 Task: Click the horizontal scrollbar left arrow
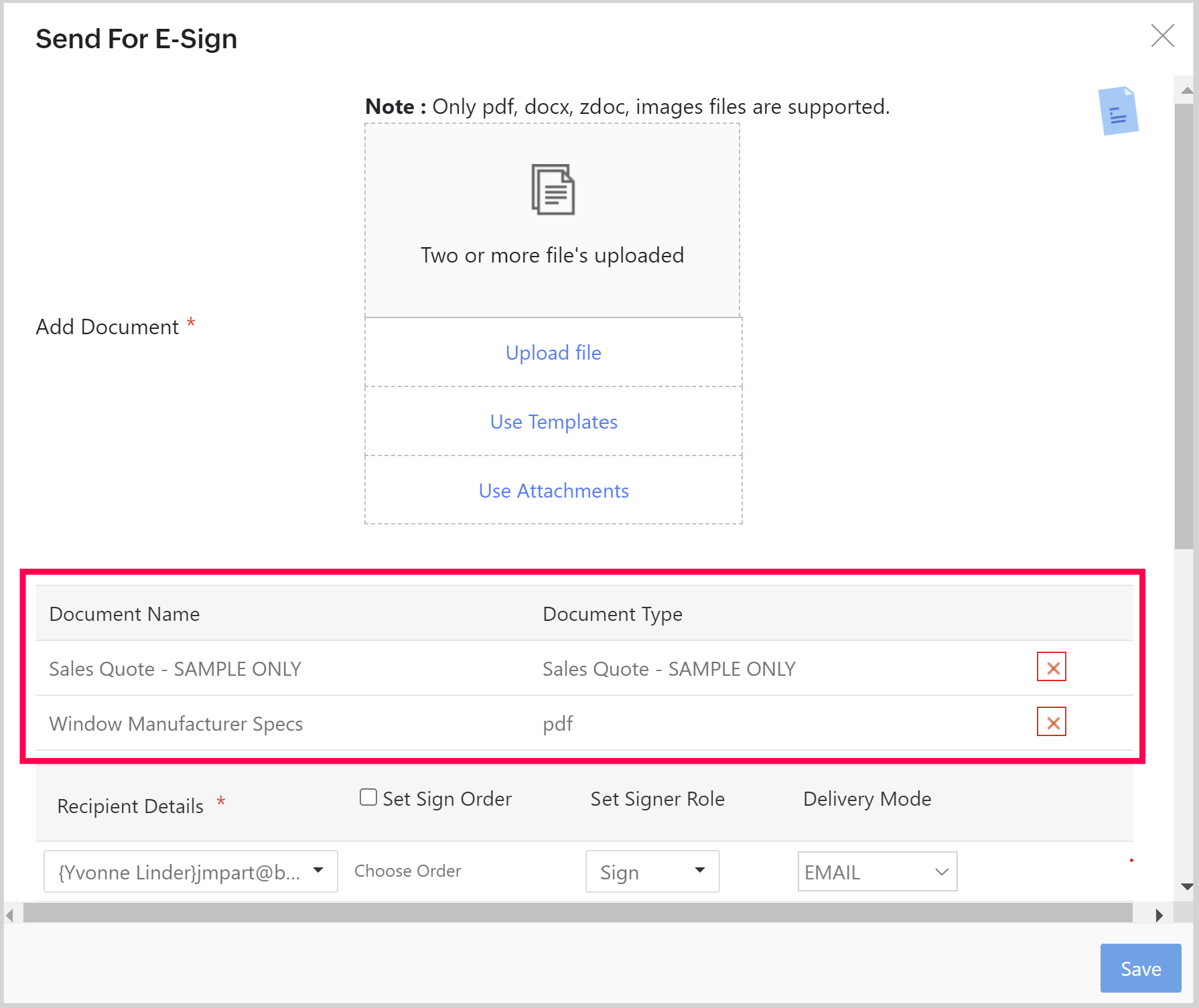(10, 915)
